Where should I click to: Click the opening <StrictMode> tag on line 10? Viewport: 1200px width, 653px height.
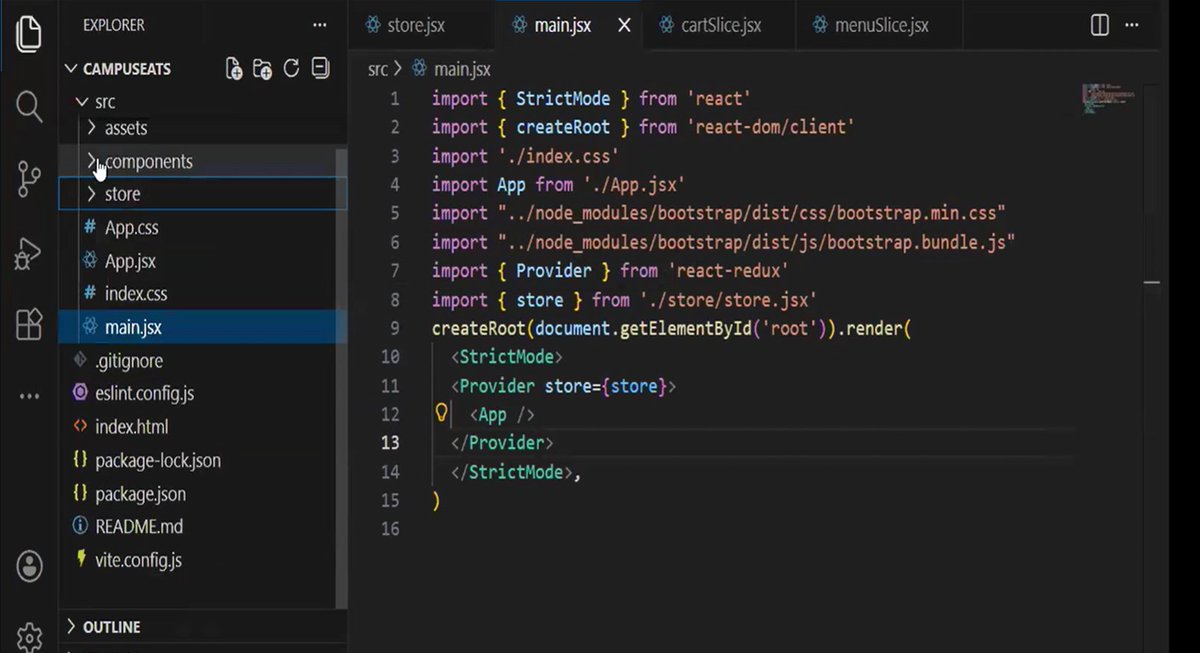click(507, 357)
